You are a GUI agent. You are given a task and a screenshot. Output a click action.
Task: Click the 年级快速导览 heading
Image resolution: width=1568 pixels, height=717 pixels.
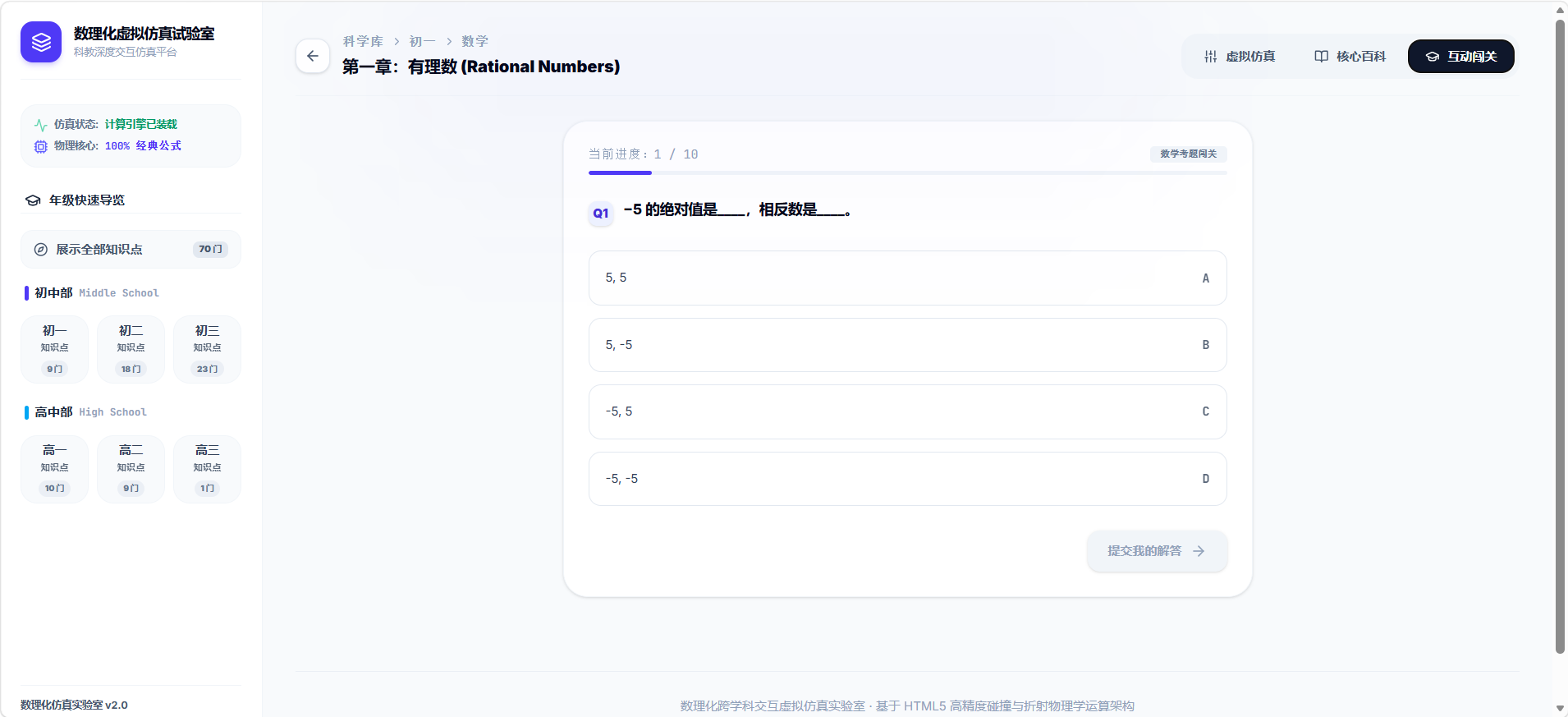(x=87, y=200)
